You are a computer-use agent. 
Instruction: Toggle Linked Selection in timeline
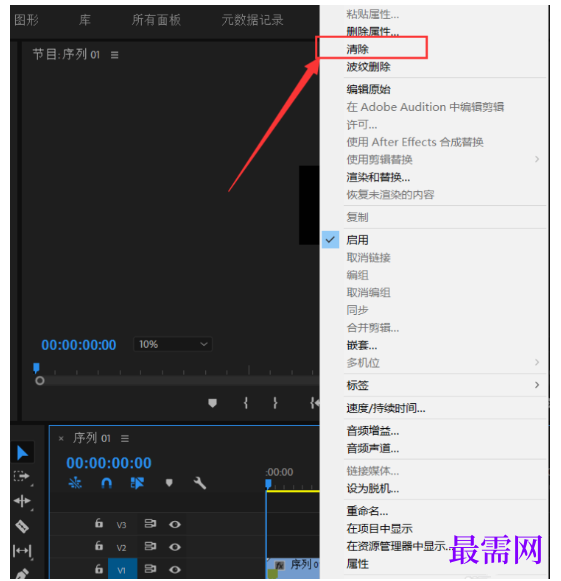point(137,483)
